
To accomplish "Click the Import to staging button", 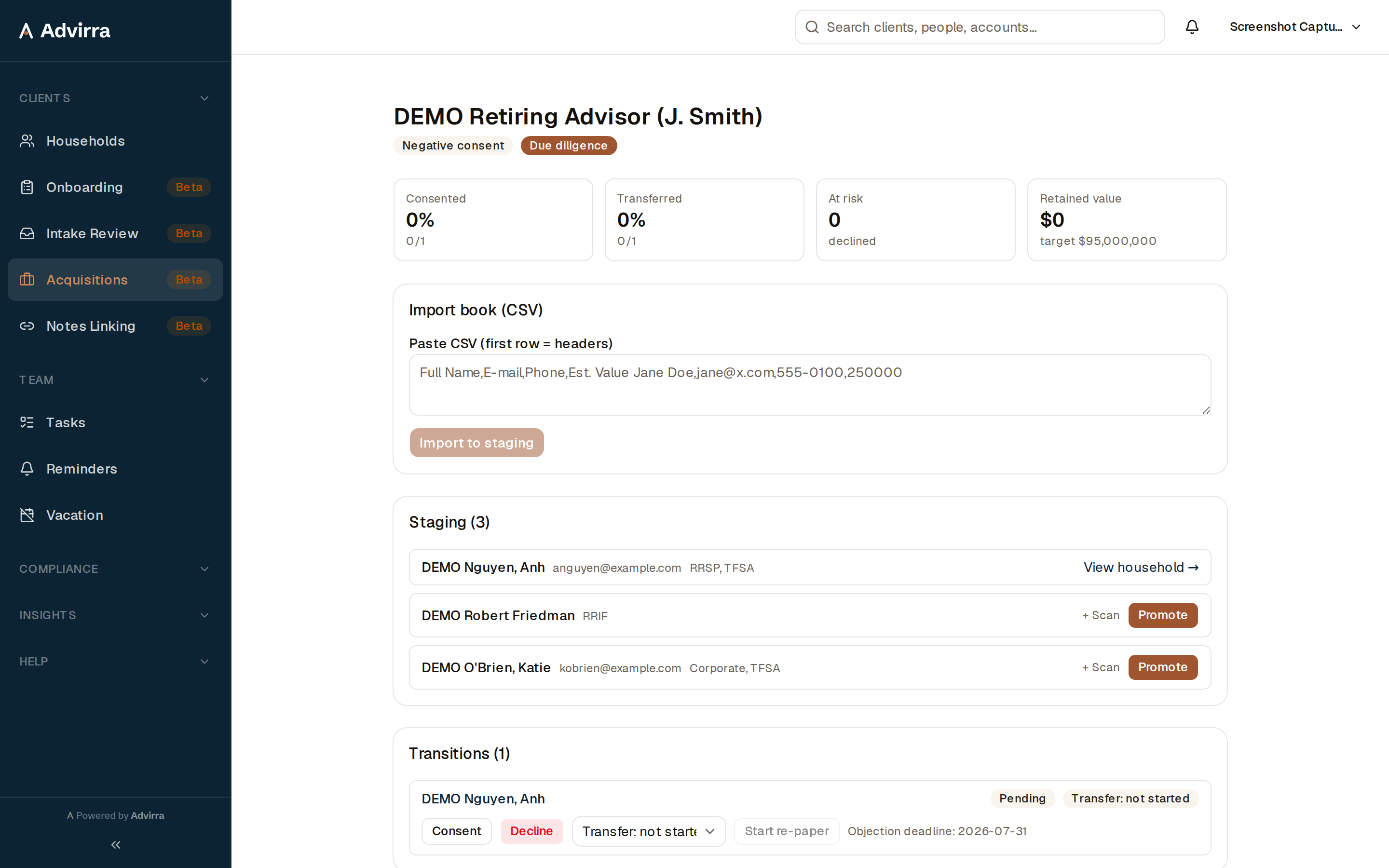I will (477, 443).
